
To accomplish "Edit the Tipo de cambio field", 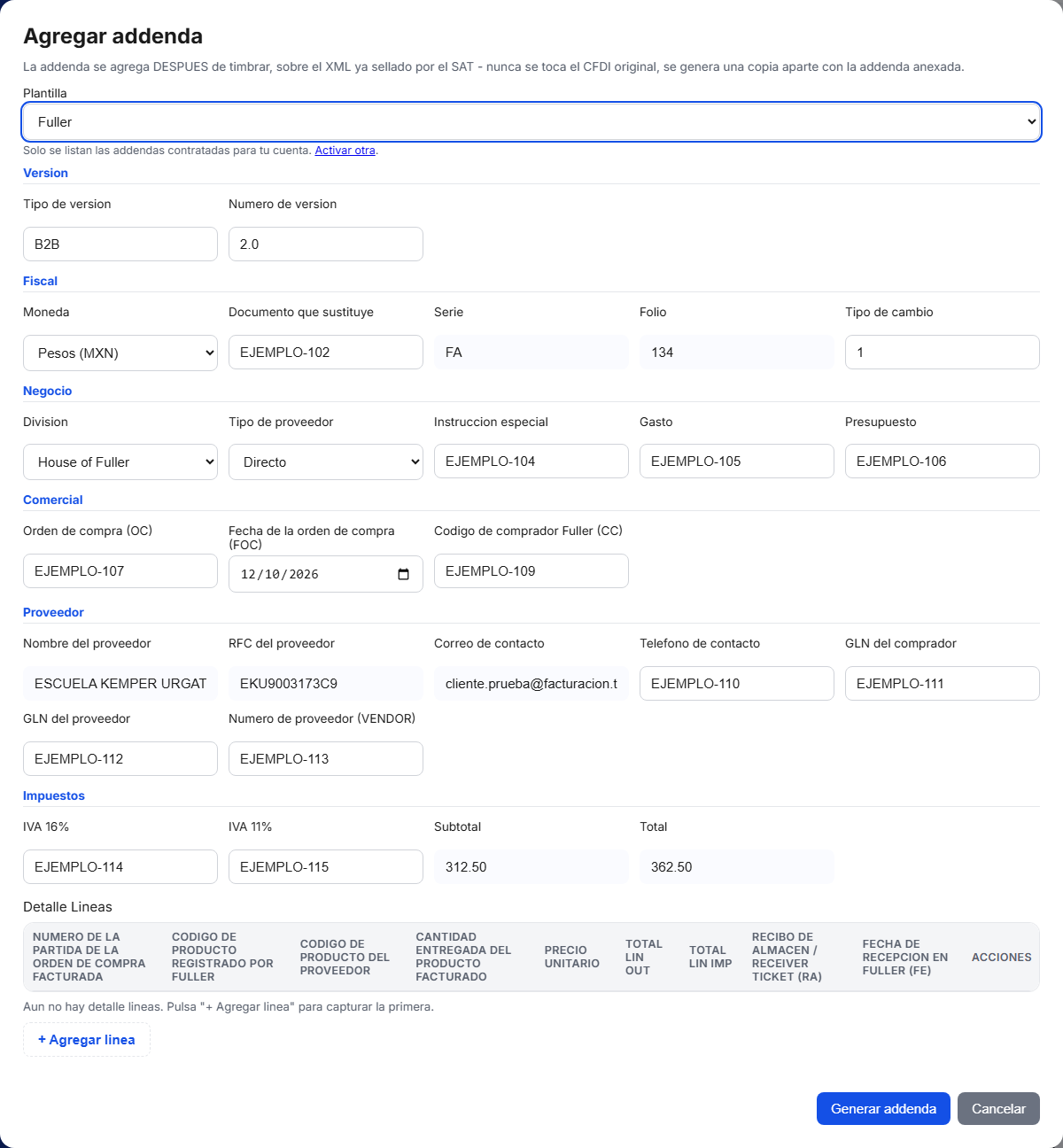I will pyautogui.click(x=943, y=353).
